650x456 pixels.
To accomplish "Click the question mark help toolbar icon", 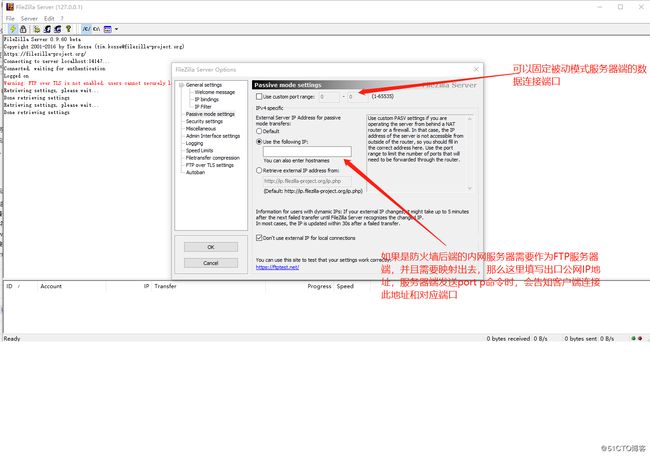I will tap(68, 29).
